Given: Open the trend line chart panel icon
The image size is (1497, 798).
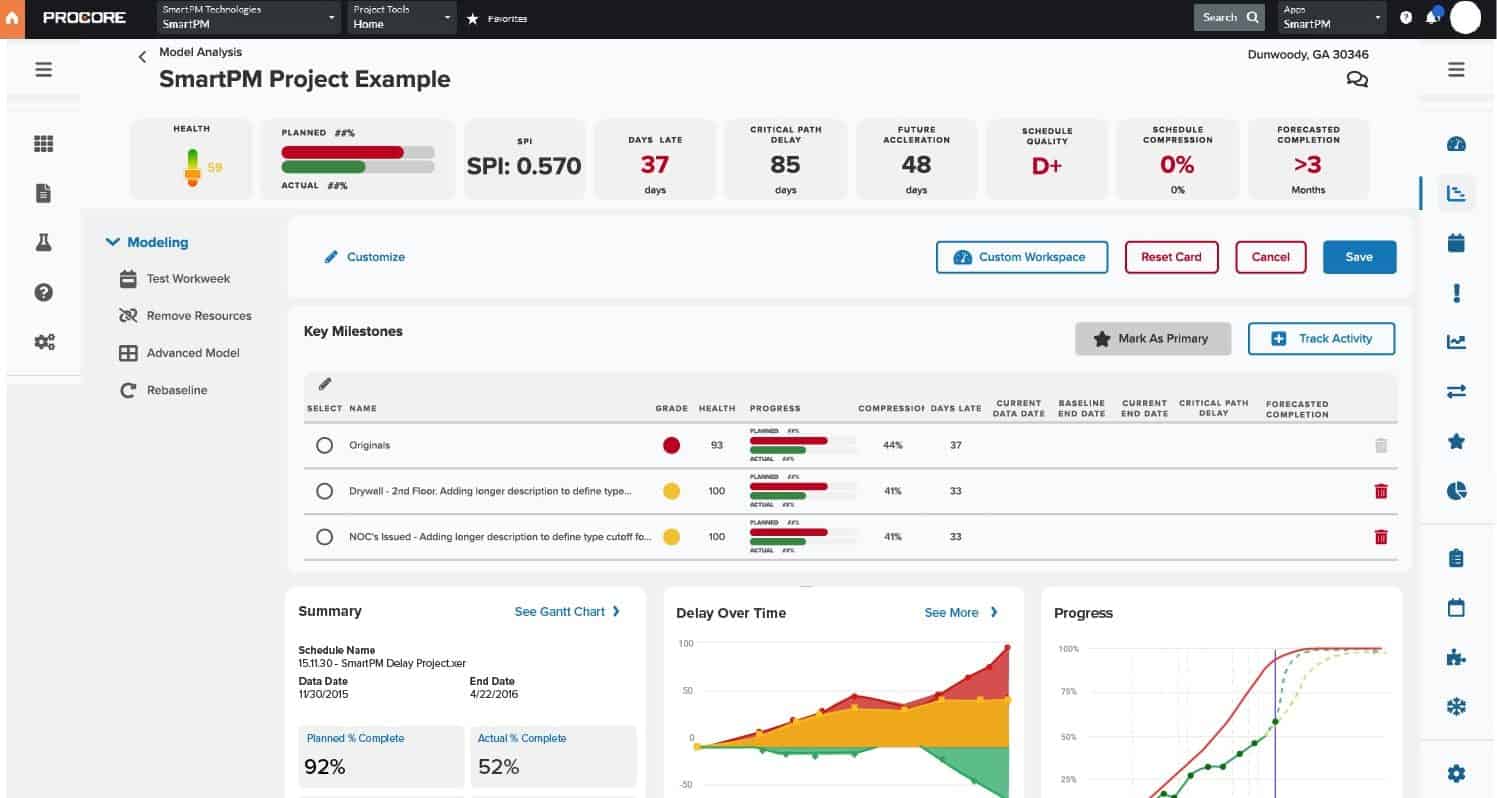Looking at the screenshot, I should 1457,341.
